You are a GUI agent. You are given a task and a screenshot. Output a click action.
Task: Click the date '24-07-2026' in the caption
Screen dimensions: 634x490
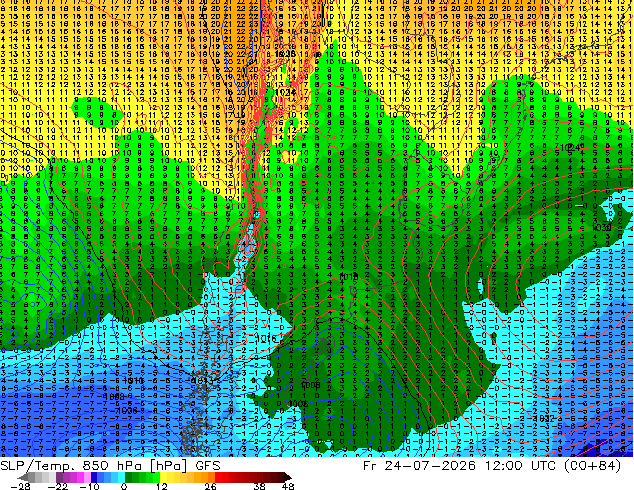[x=430, y=466]
